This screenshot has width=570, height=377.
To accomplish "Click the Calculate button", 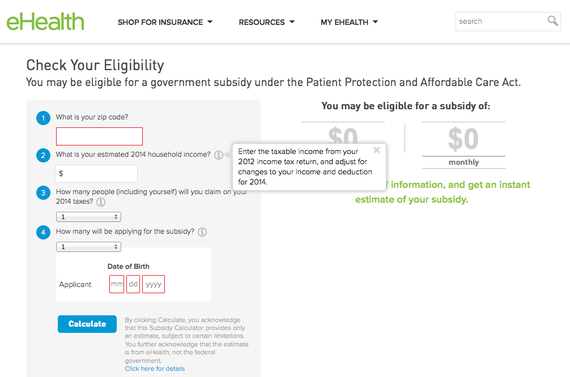I will point(87,324).
